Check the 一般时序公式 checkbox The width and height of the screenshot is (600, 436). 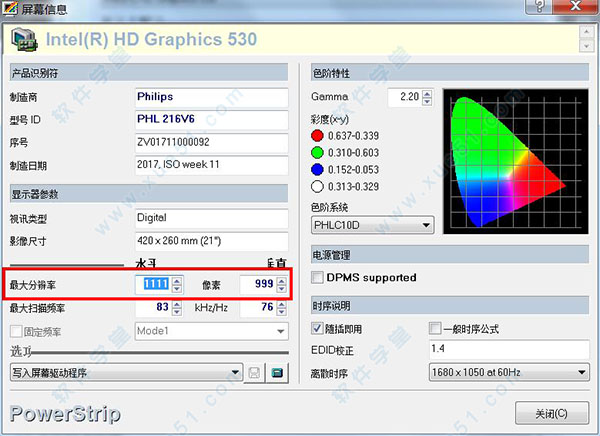[435, 329]
